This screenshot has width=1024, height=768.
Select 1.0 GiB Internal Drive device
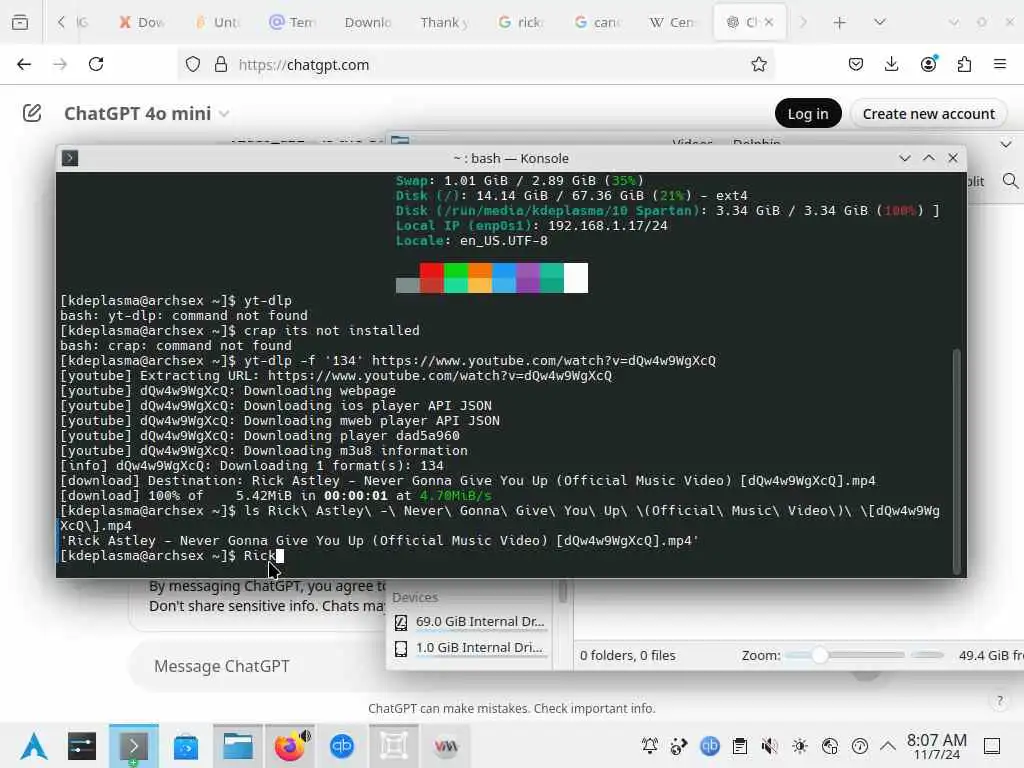pos(470,648)
